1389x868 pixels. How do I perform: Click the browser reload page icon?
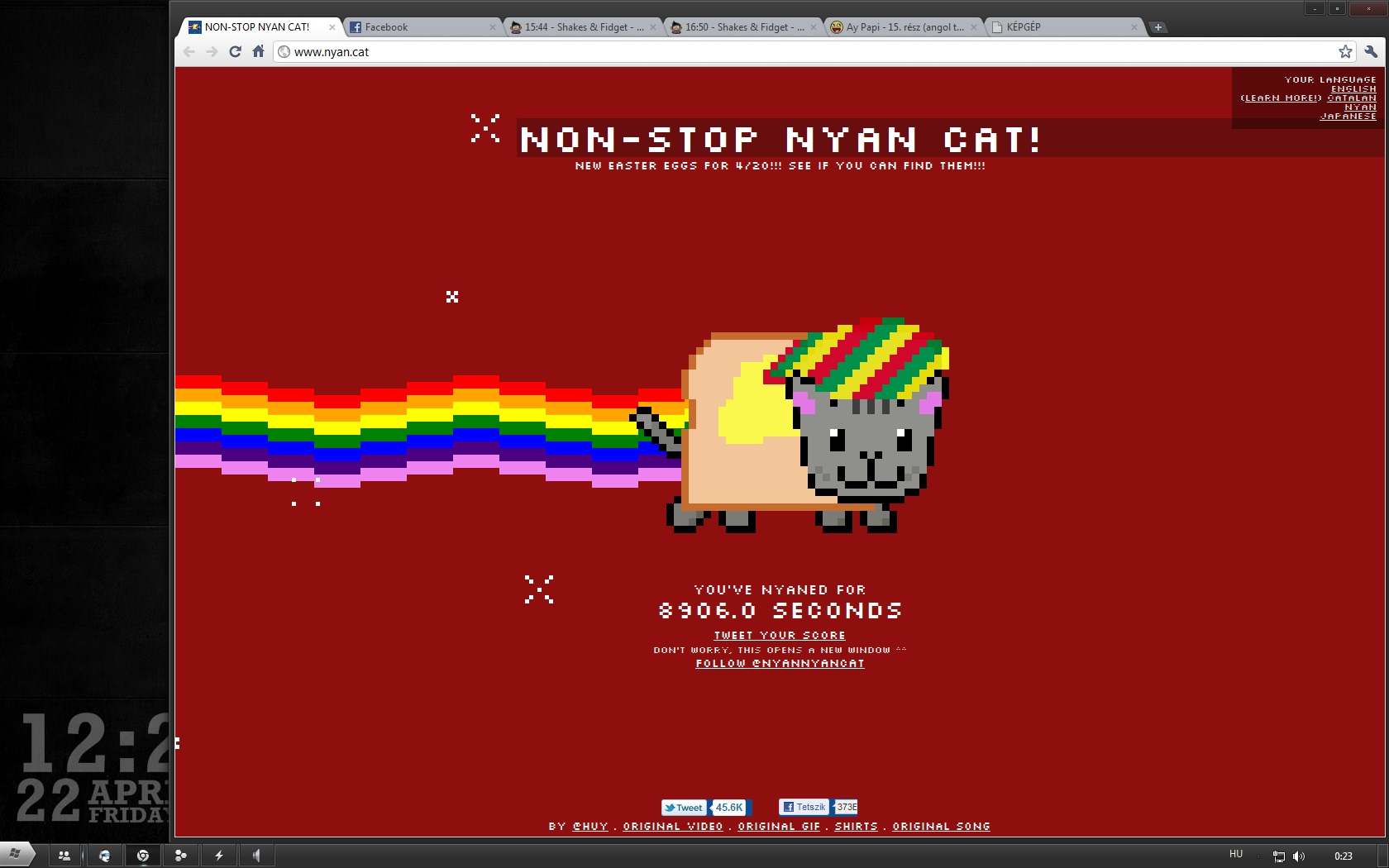coord(235,51)
